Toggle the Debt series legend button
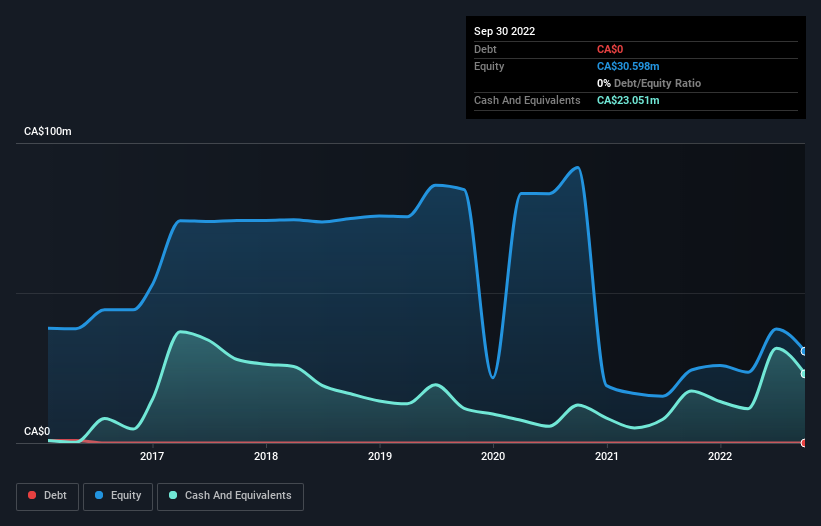 [x=48, y=496]
